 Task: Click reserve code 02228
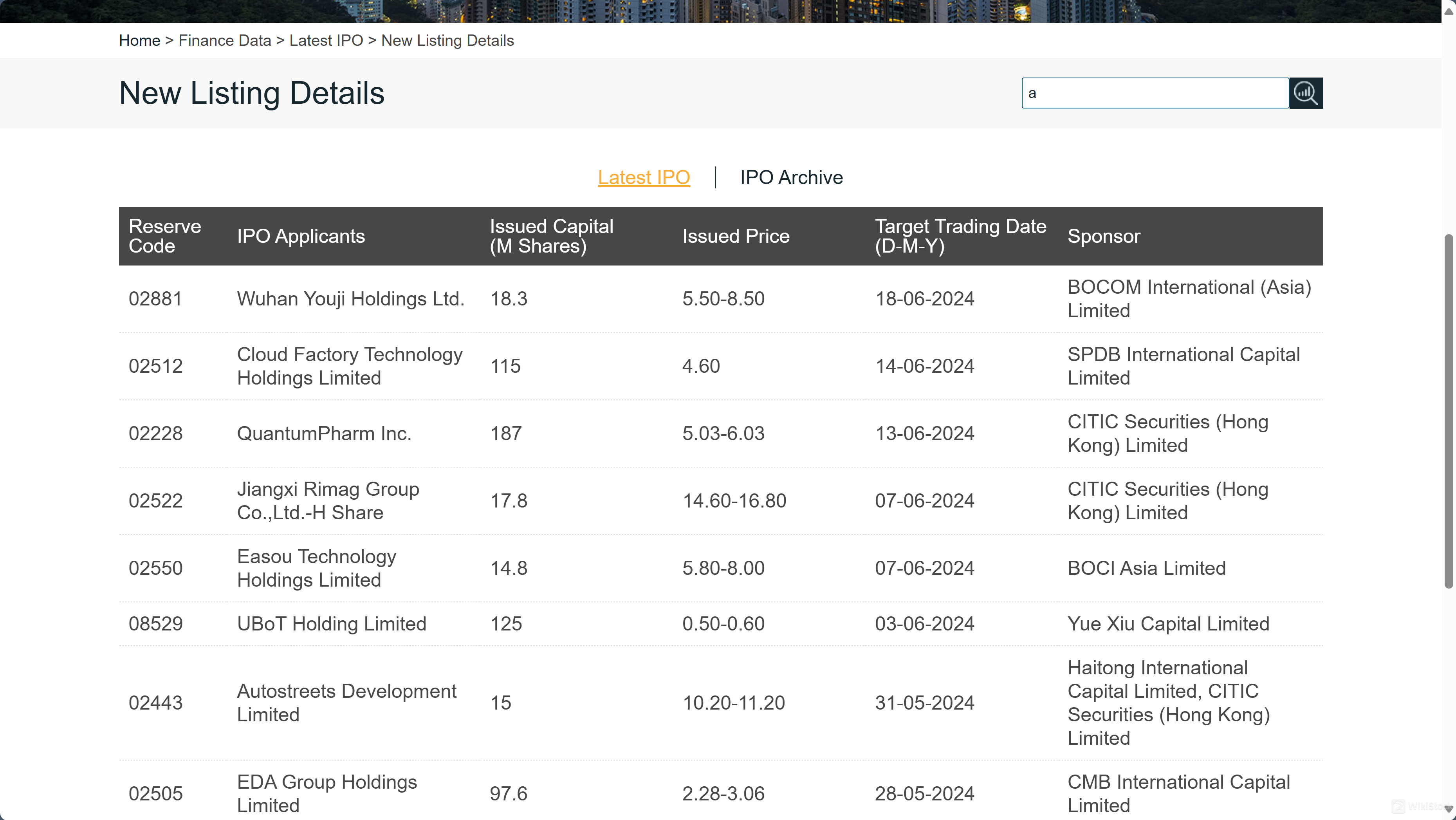(155, 433)
